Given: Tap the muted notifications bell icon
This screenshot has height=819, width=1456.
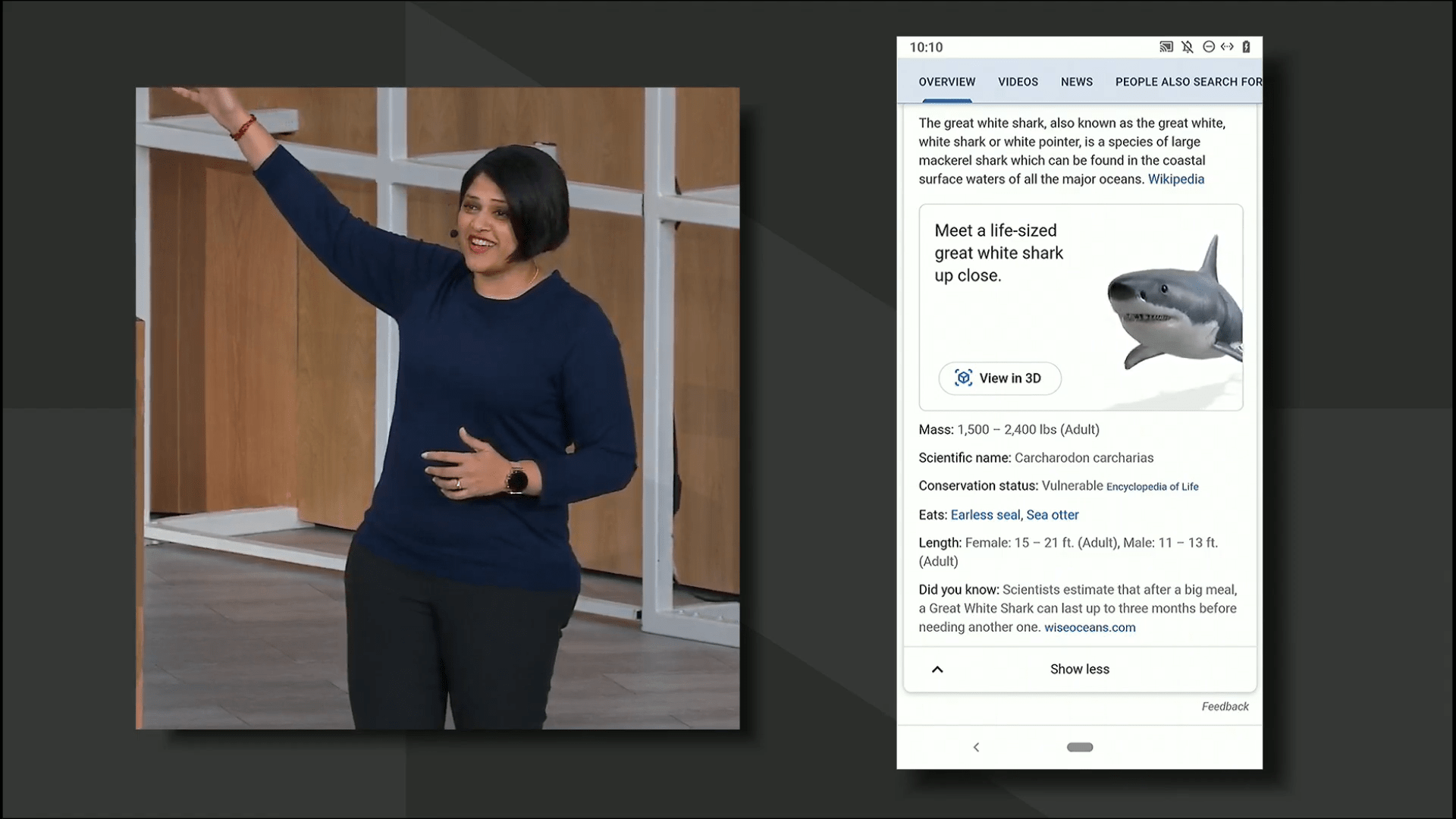Looking at the screenshot, I should click(1187, 47).
